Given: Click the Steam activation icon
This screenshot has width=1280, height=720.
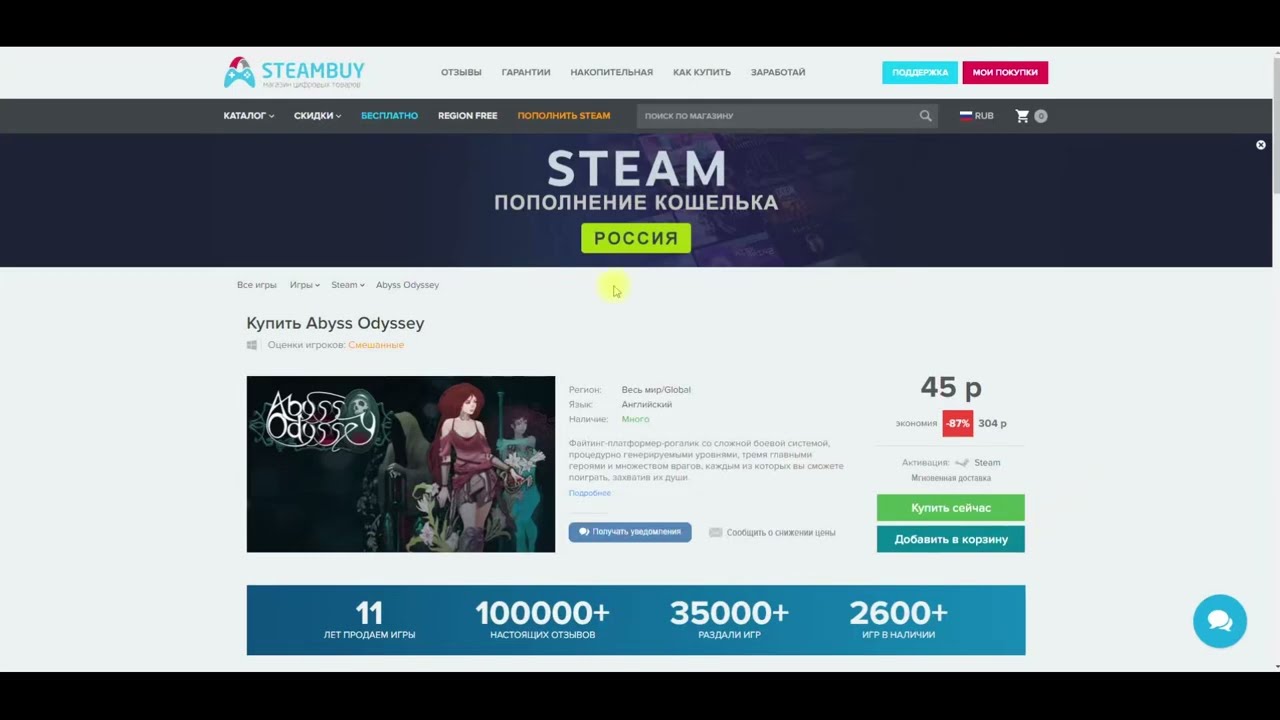Looking at the screenshot, I should point(962,463).
